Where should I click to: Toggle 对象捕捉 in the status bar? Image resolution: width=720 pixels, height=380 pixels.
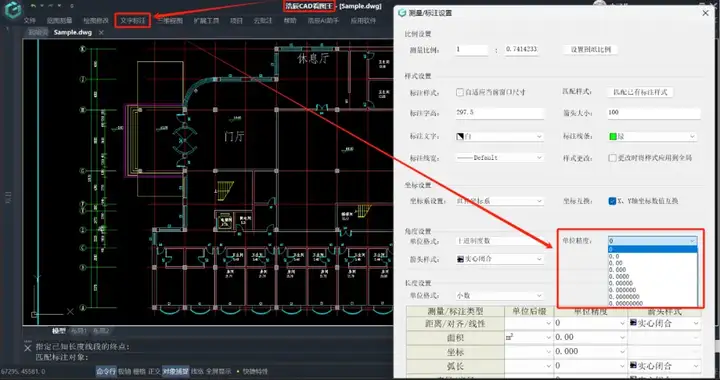175,371
